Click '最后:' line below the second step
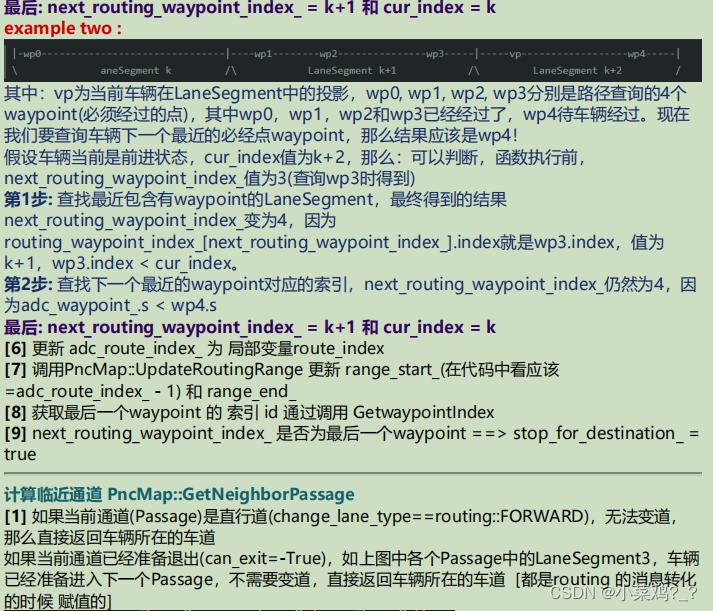Screen dimensions: 713x611 point(250,327)
